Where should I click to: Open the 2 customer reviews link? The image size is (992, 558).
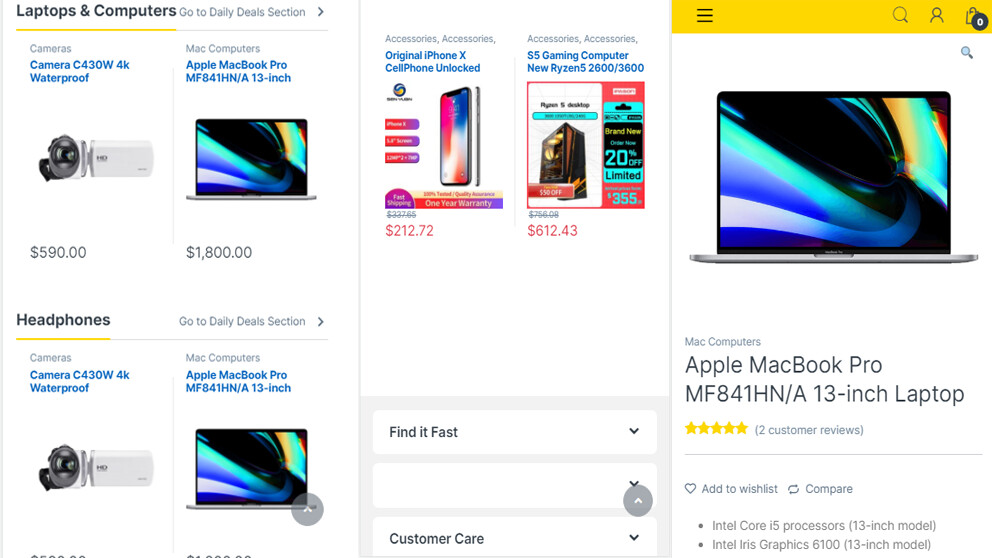(x=809, y=430)
